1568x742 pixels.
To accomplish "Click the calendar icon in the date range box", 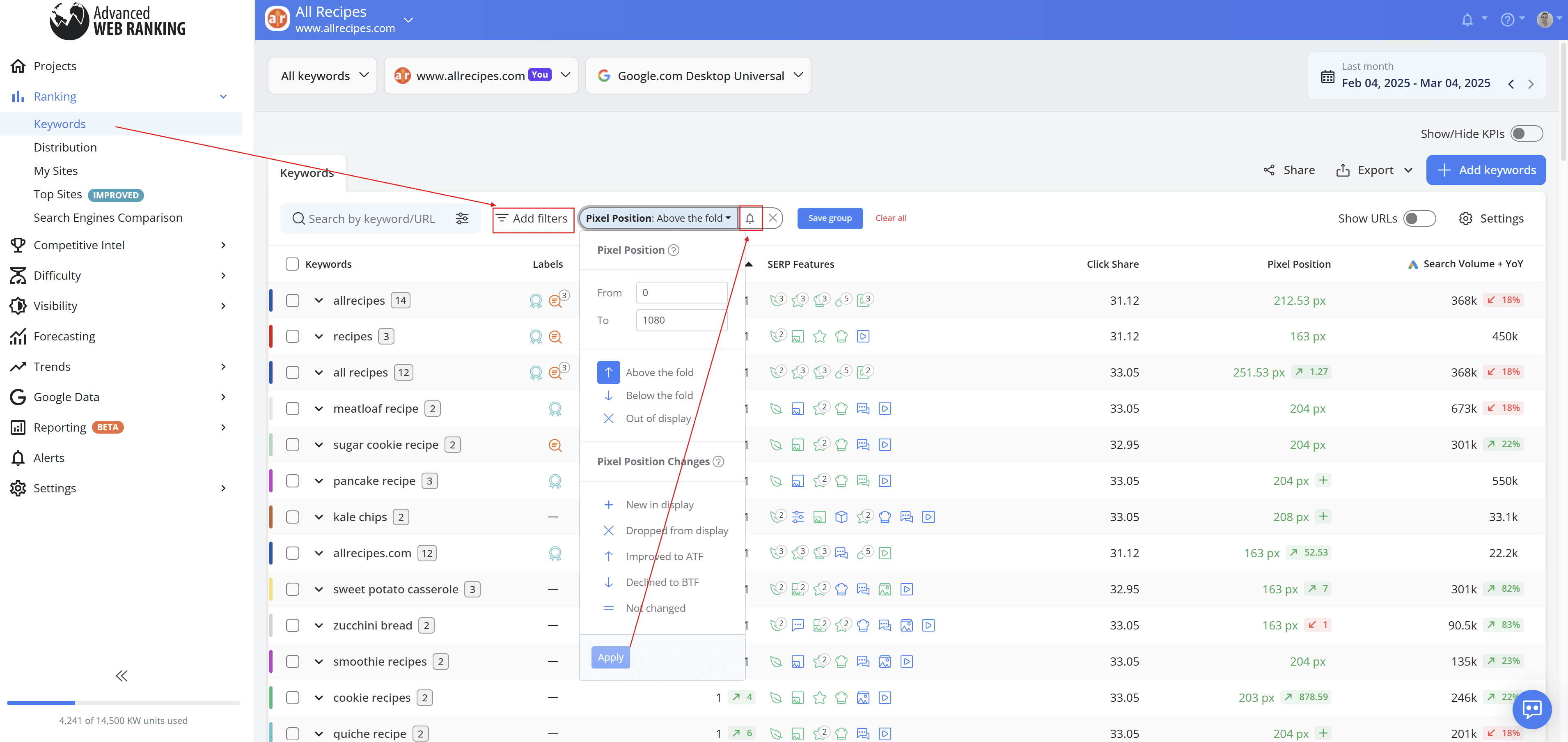I will [1327, 77].
